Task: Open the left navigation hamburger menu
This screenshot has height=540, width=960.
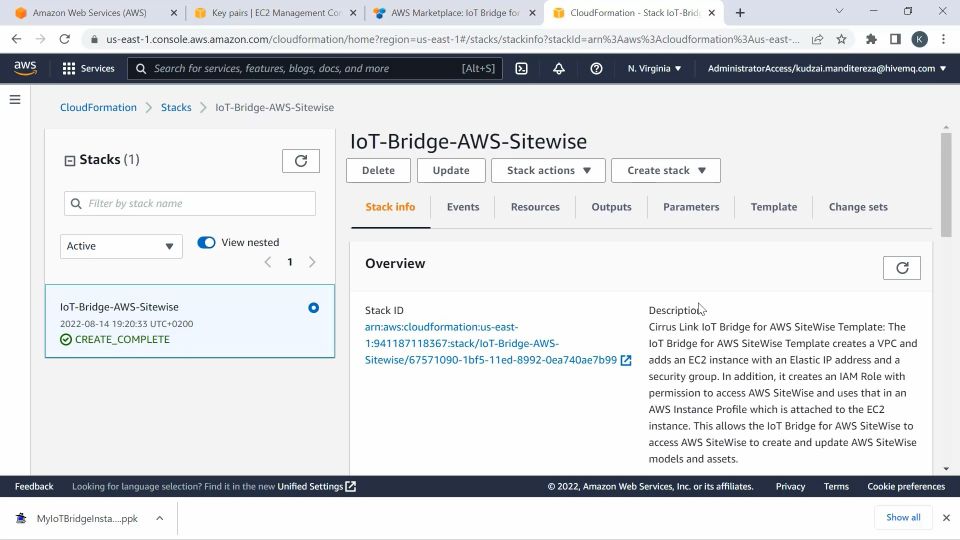Action: click(x=15, y=99)
